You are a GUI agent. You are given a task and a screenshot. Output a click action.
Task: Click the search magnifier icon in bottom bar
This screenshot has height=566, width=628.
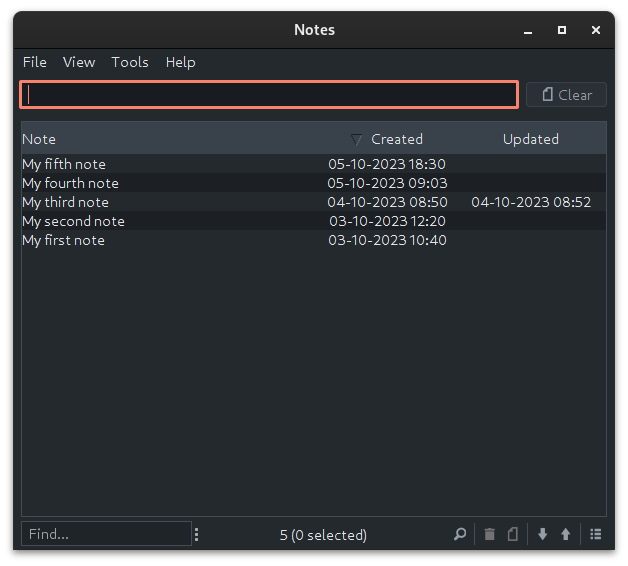pyautogui.click(x=460, y=534)
